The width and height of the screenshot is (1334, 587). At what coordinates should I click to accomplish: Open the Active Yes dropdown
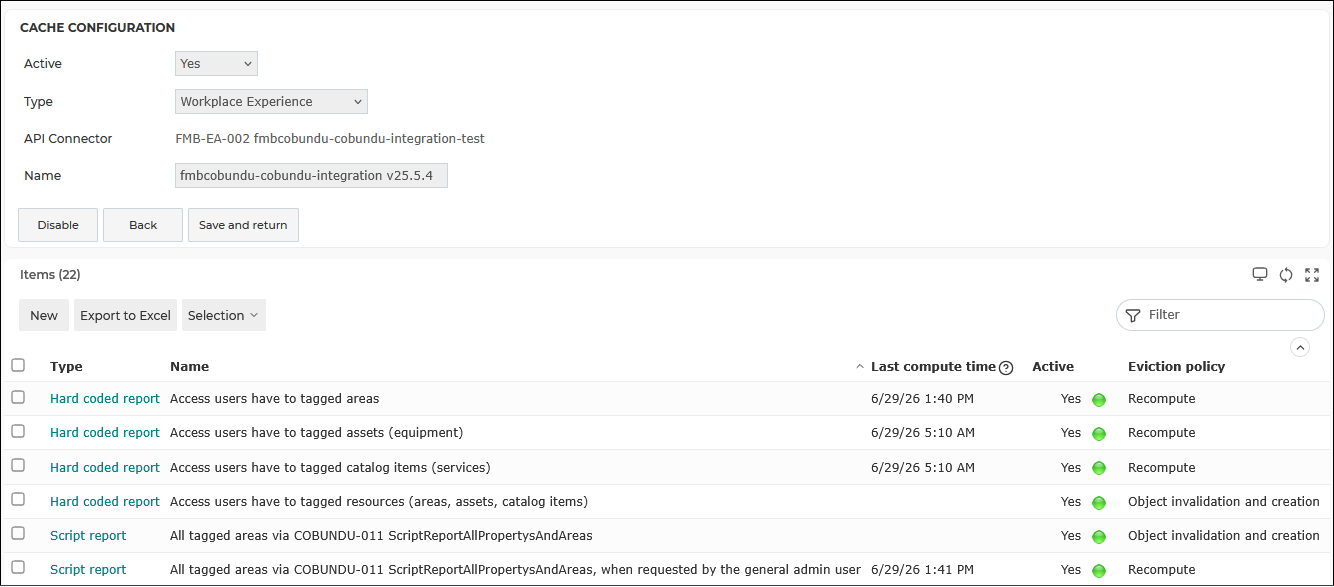[216, 64]
